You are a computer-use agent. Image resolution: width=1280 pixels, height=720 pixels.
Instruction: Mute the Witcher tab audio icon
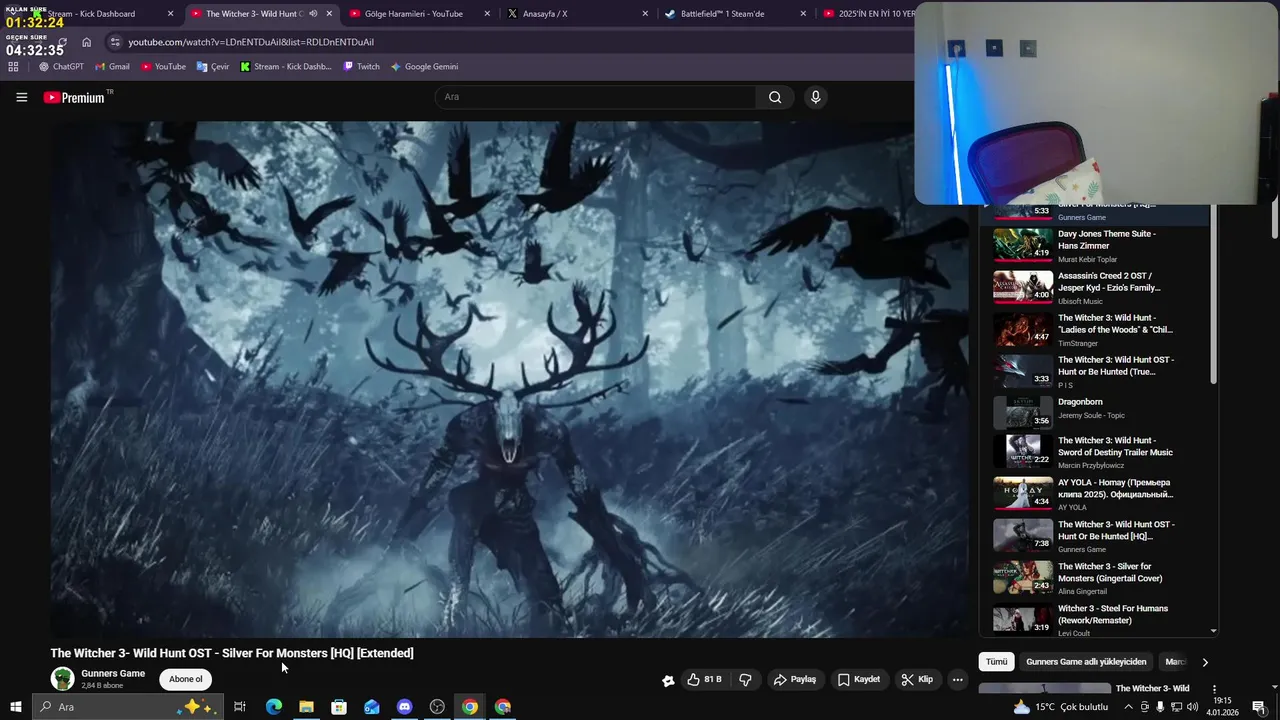coord(313,14)
